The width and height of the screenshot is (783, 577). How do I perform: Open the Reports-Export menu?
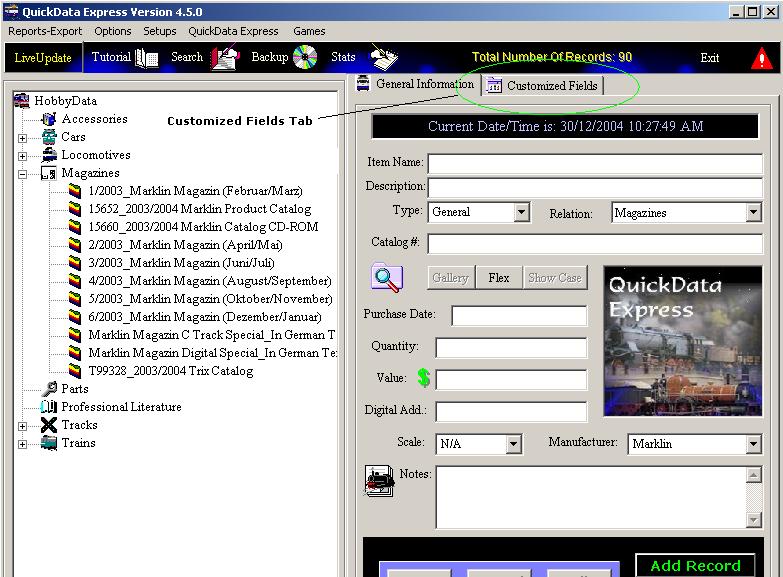coord(45,31)
